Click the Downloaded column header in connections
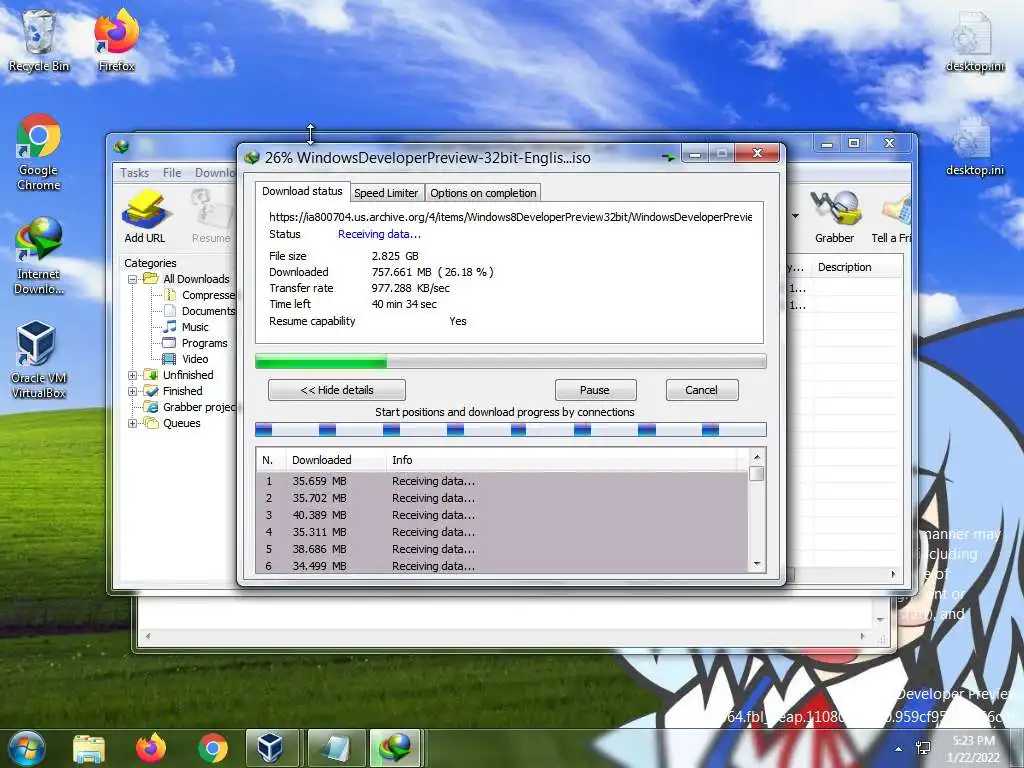The image size is (1024, 768). click(x=336, y=460)
